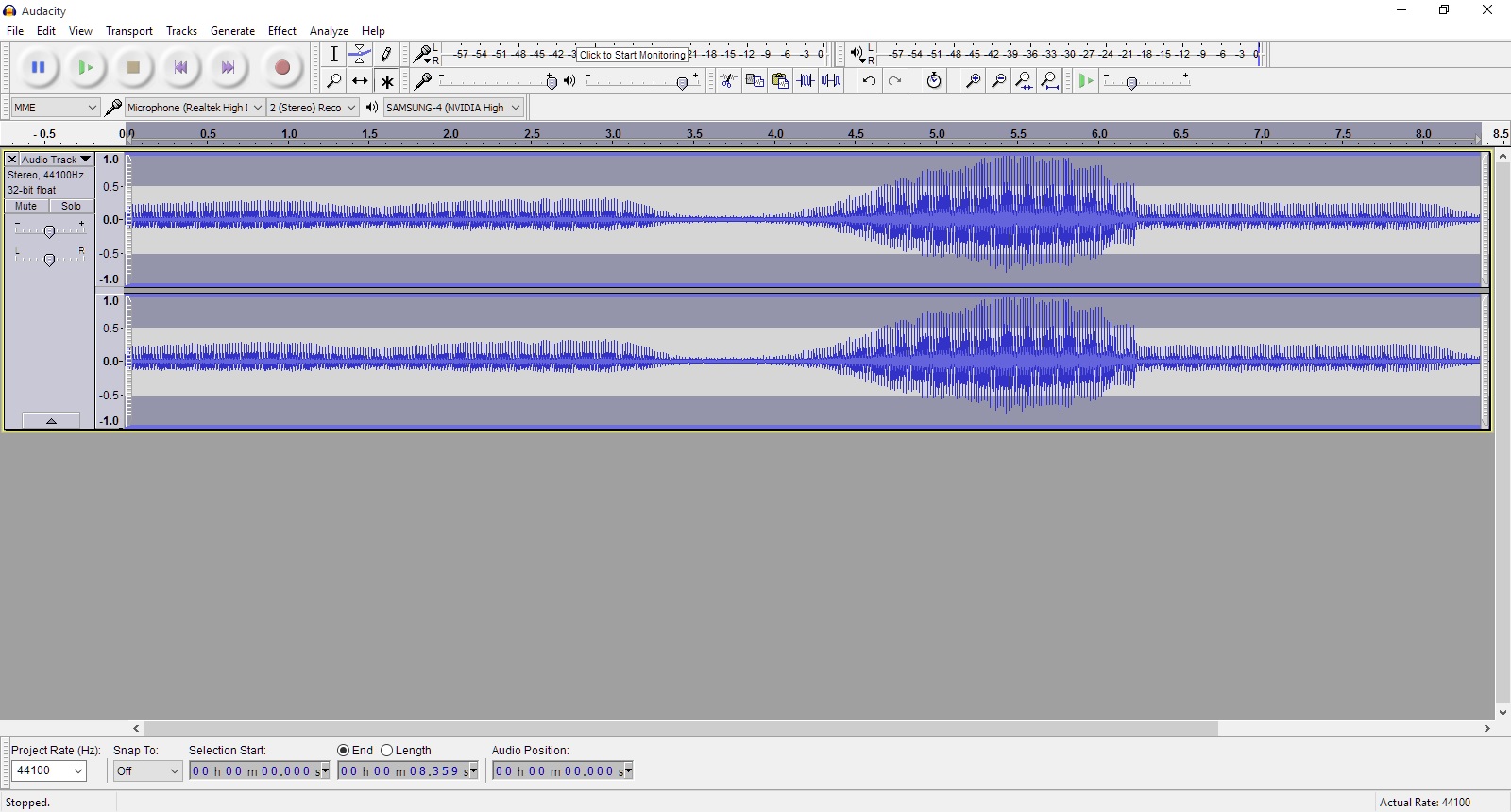
Task: Zoom out of the waveform
Action: [x=998, y=80]
